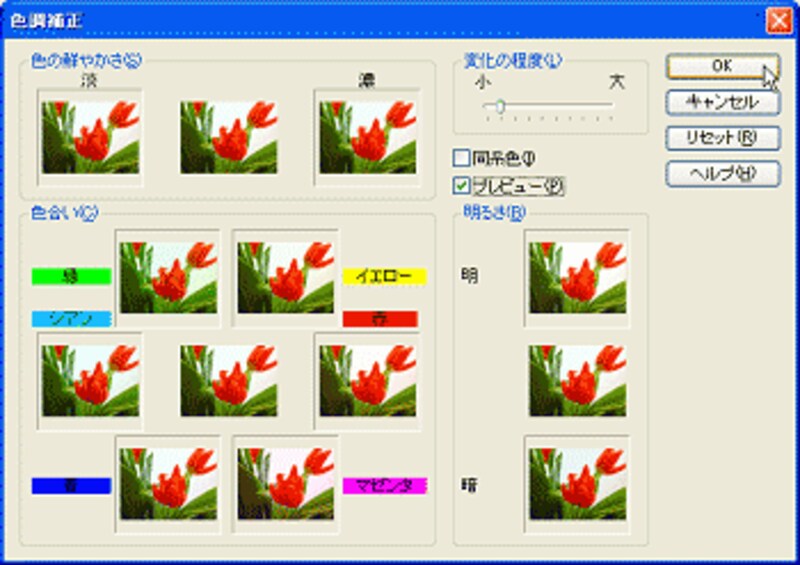Uncheck the プレビュー preview checkbox
This screenshot has width=800, height=565.
point(461,185)
